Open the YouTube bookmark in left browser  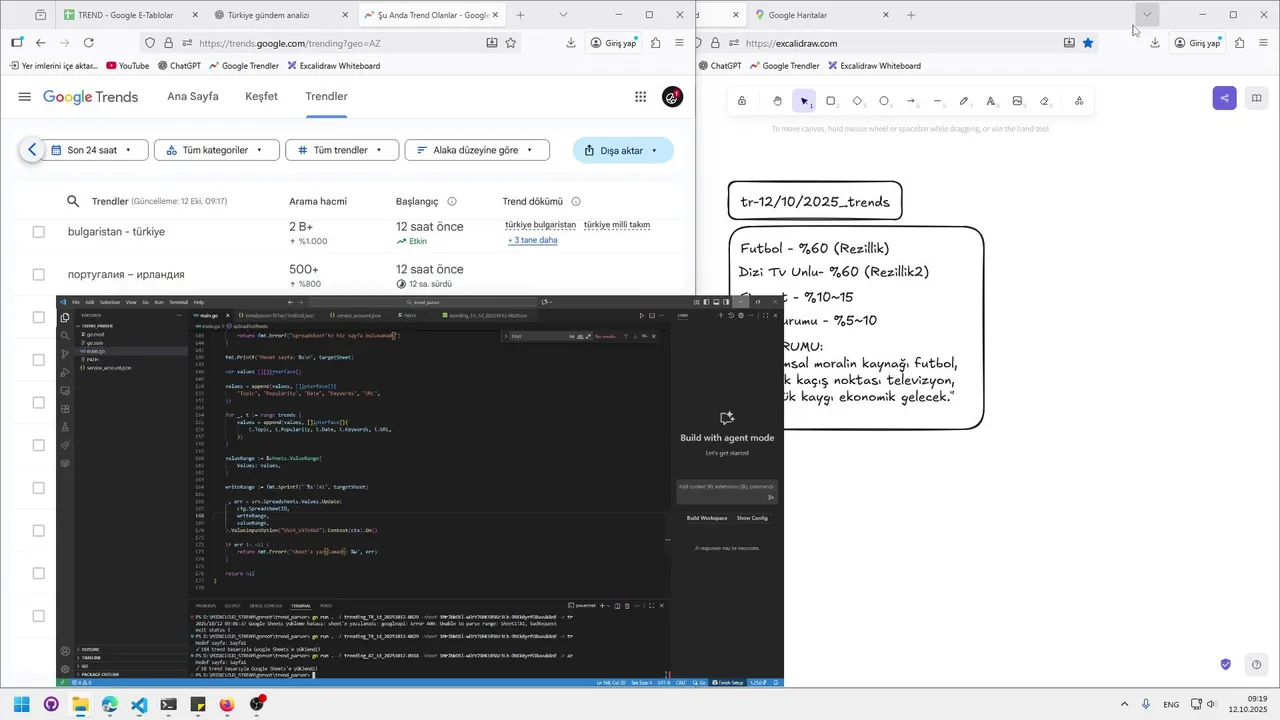pyautogui.click(x=127, y=66)
